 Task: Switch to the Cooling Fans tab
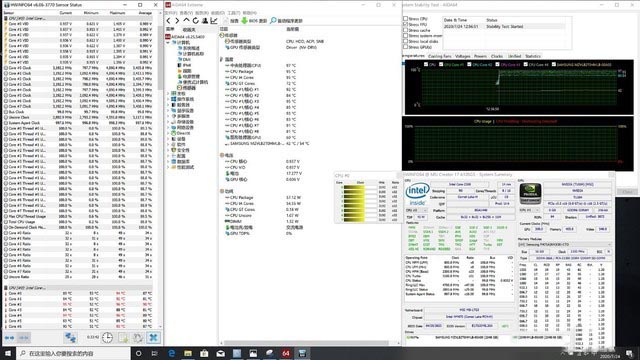point(440,56)
